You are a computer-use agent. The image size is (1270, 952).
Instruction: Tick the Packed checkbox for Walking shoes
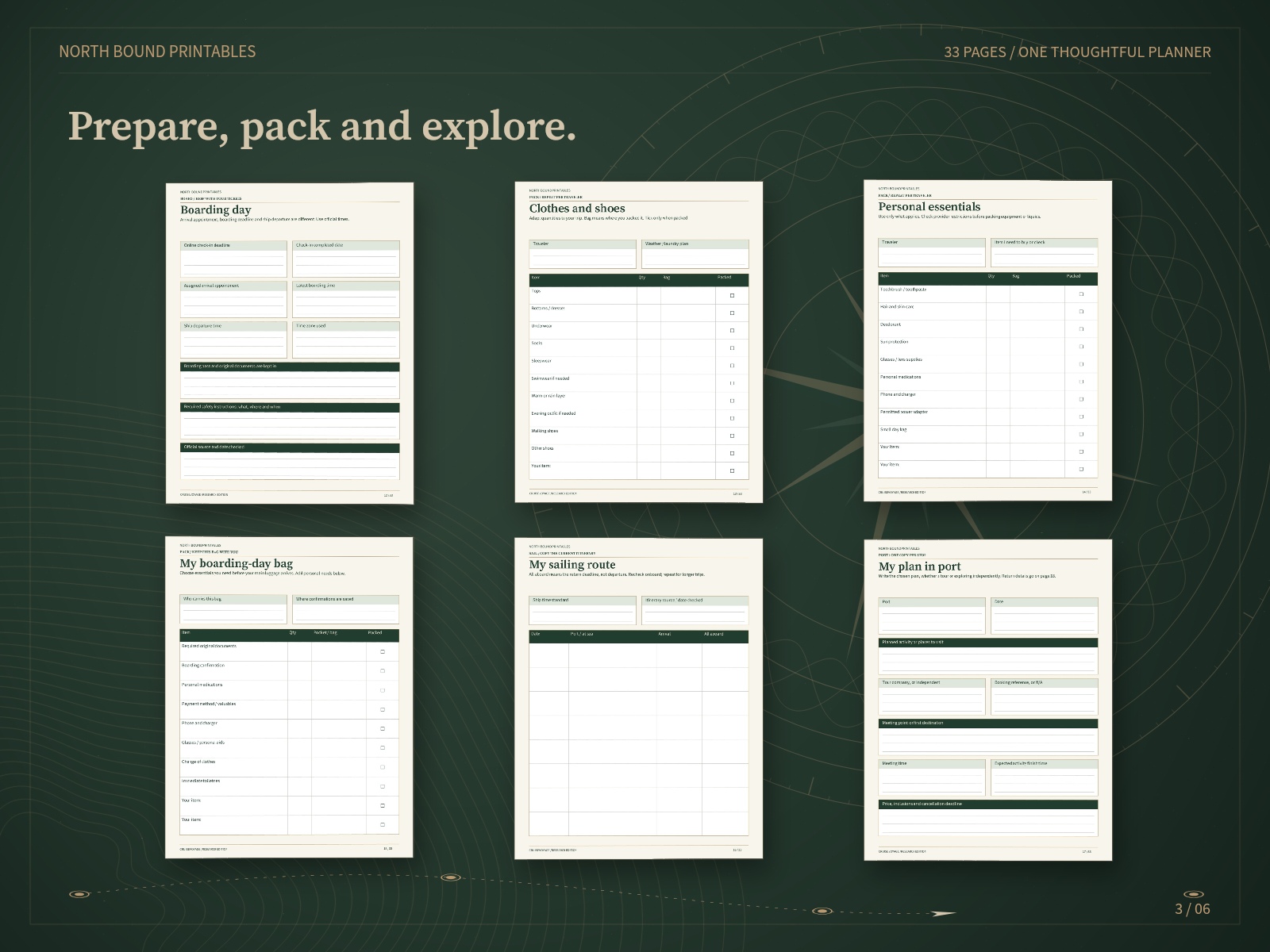click(x=732, y=436)
